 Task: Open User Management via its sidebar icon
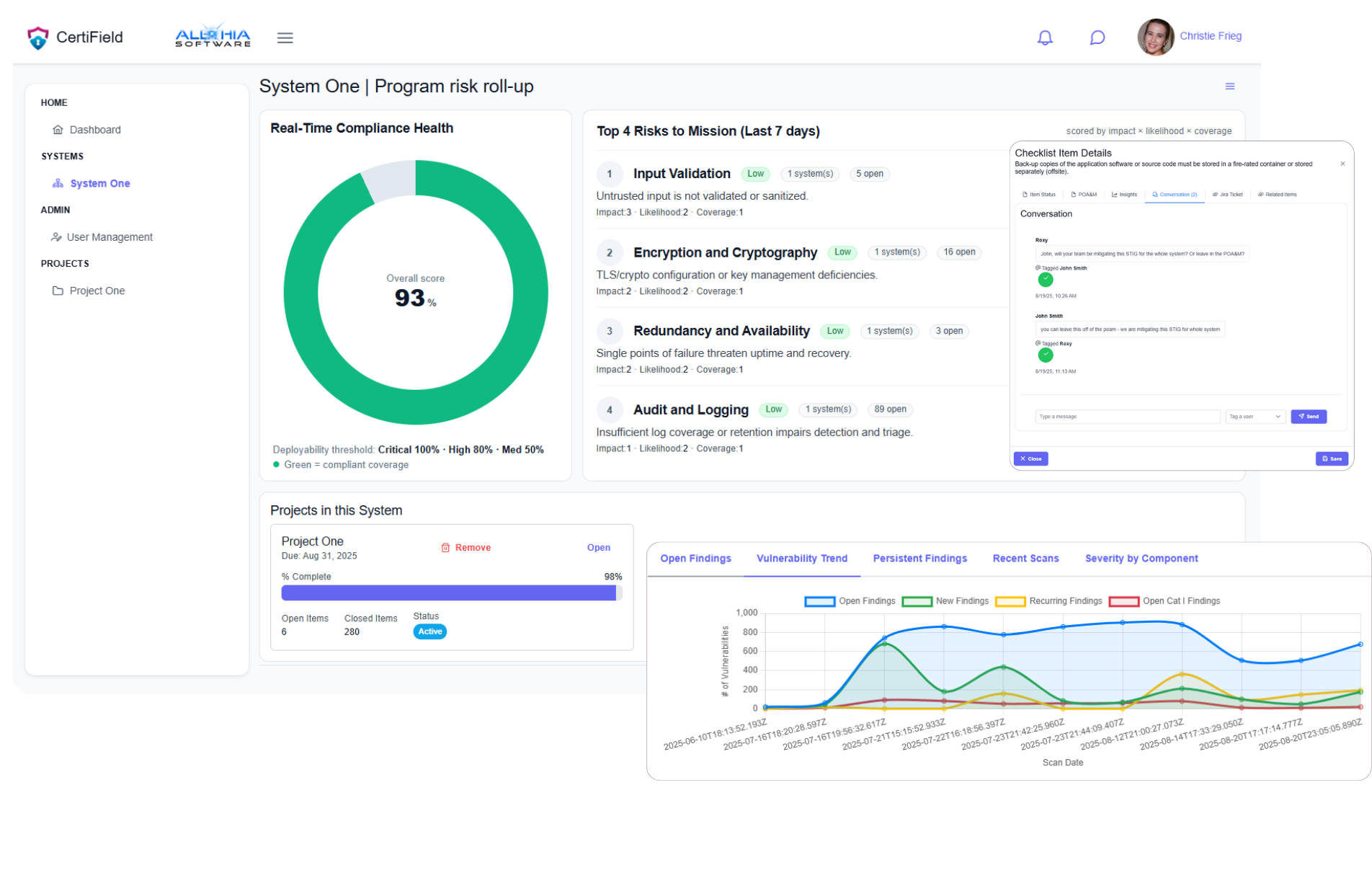pyautogui.click(x=56, y=236)
